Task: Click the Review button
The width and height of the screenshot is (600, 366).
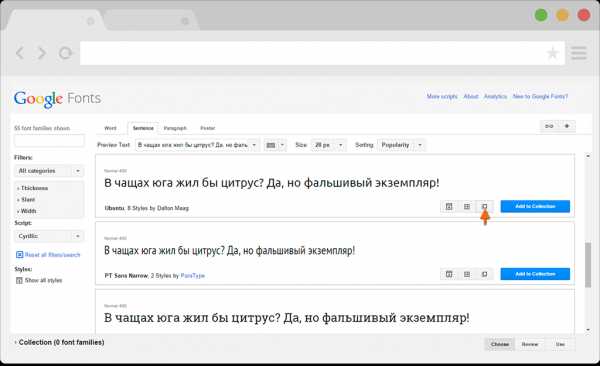Action: point(530,344)
